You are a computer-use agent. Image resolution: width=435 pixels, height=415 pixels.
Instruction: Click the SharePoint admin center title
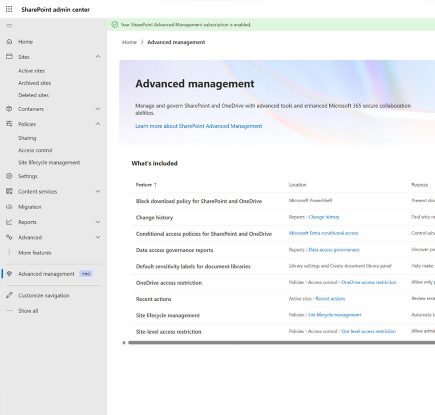pos(55,10)
